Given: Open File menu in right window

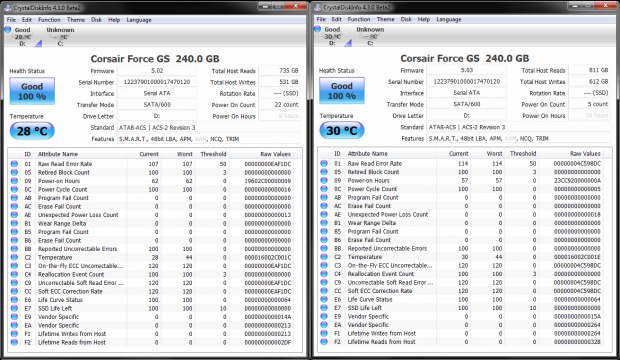Looking at the screenshot, I should pyautogui.click(x=321, y=19).
